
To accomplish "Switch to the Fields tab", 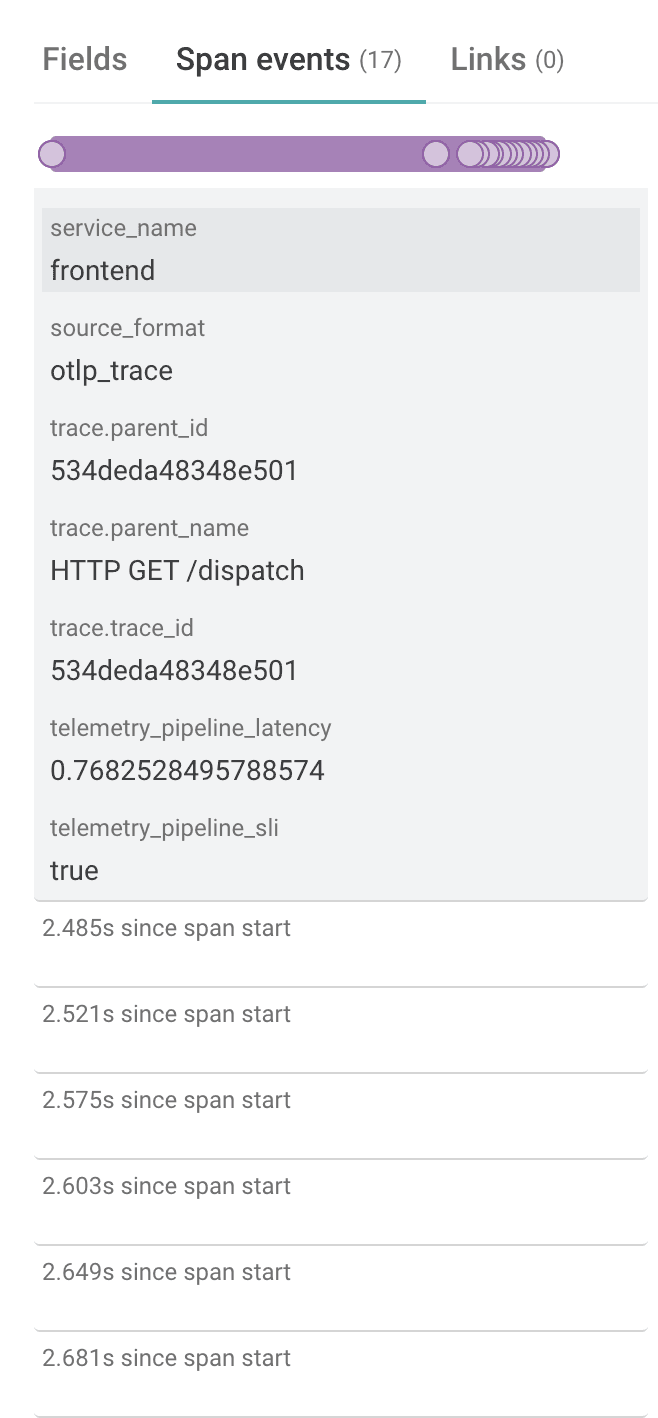I will coord(85,60).
